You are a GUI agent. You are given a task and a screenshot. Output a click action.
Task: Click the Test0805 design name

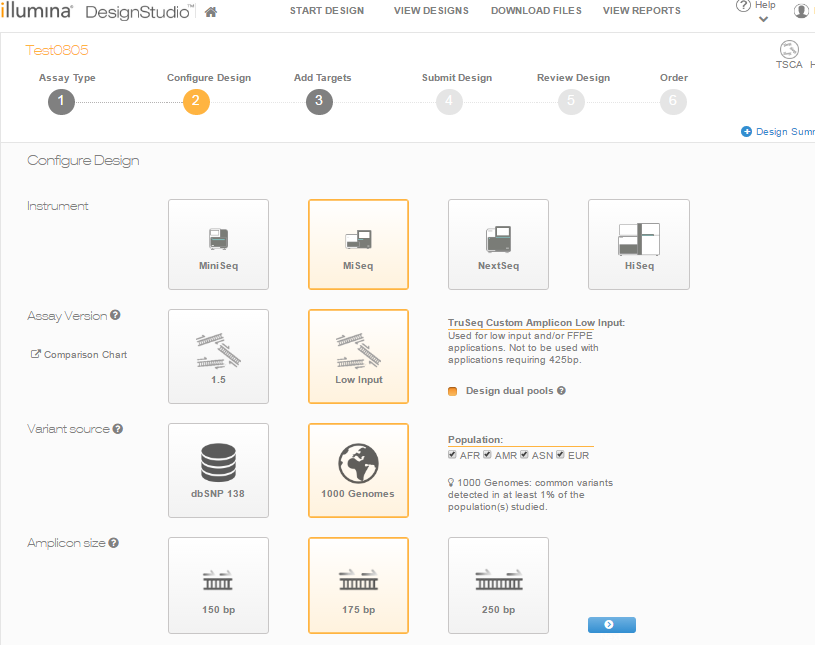[x=57, y=50]
